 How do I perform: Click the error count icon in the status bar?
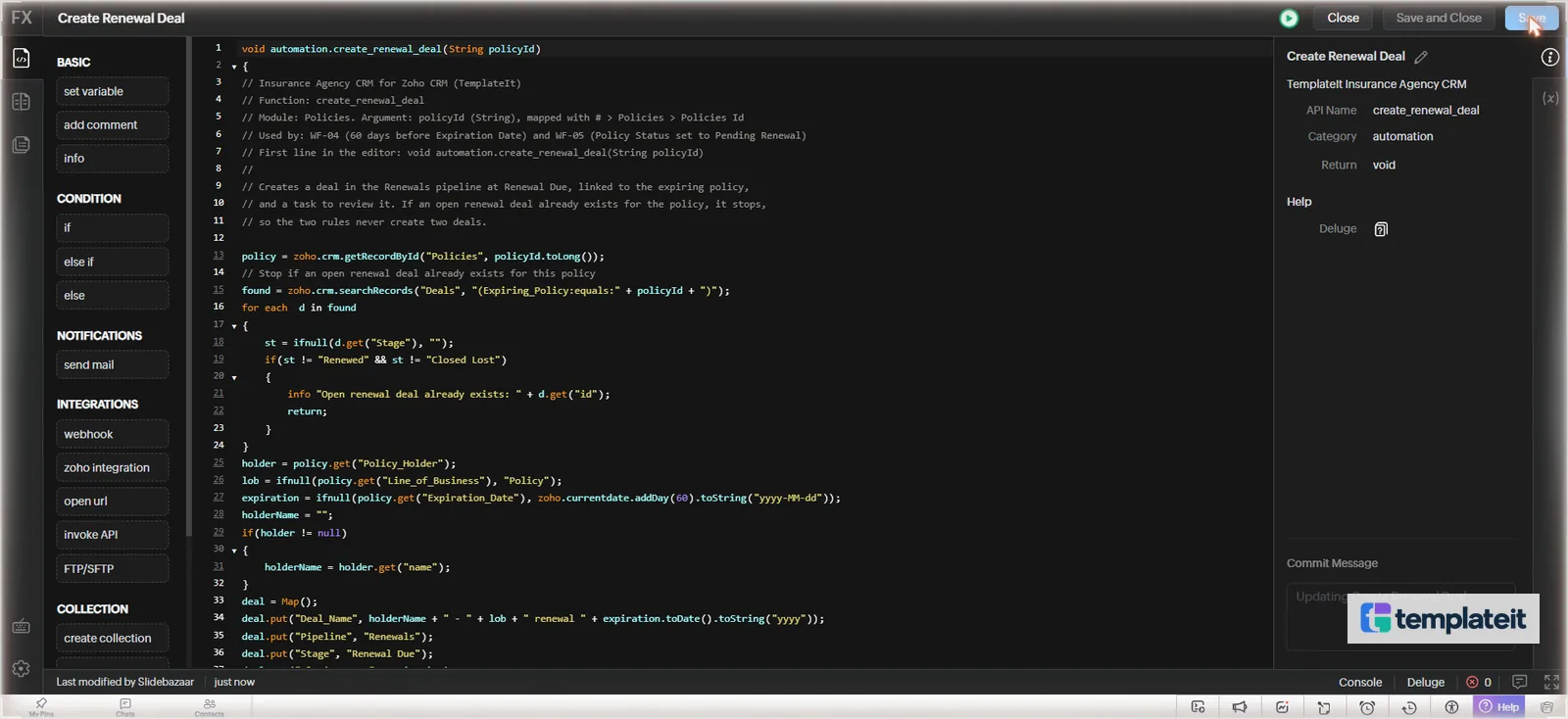(1472, 682)
